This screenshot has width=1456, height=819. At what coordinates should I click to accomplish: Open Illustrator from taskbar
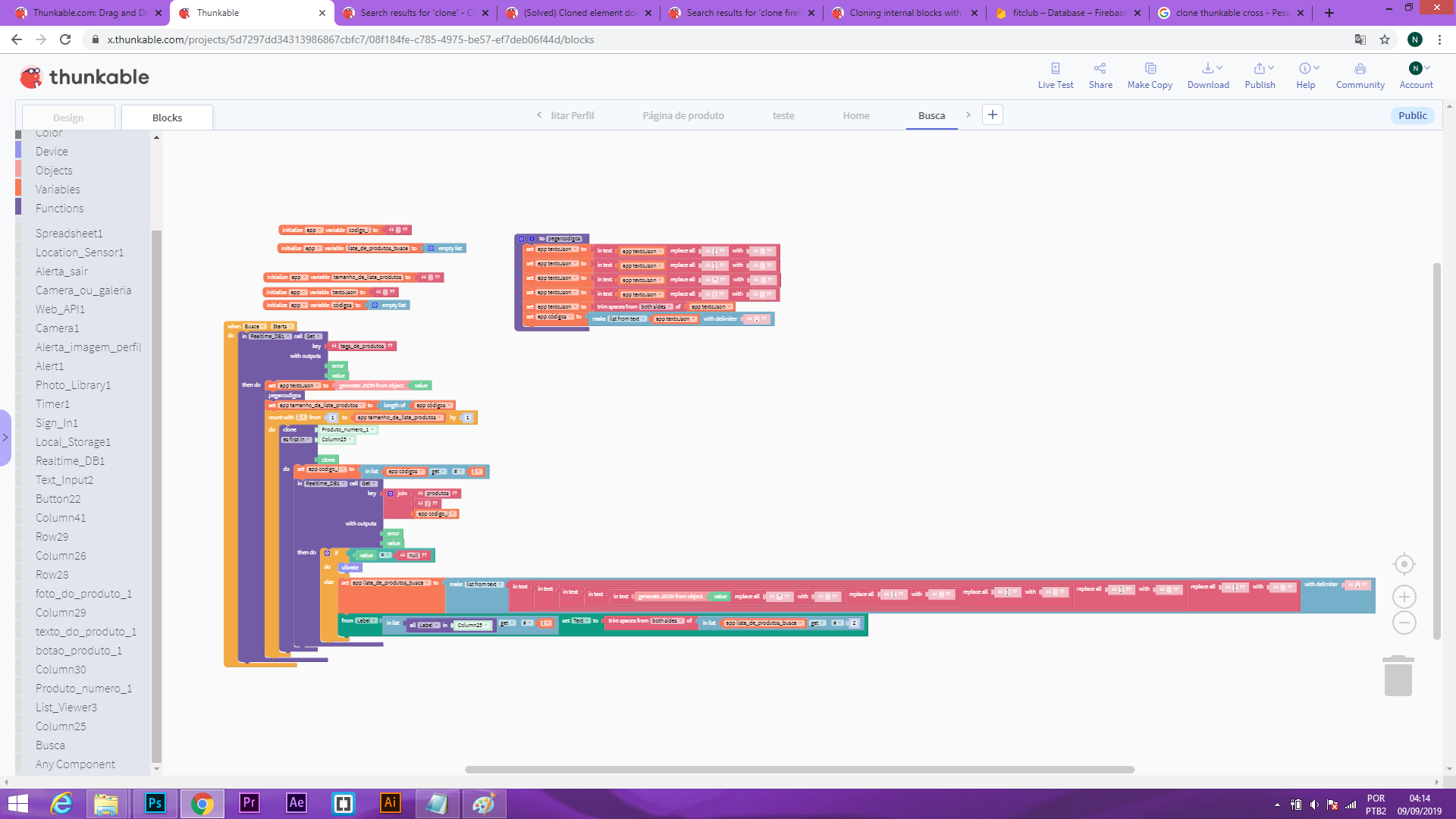(x=390, y=803)
